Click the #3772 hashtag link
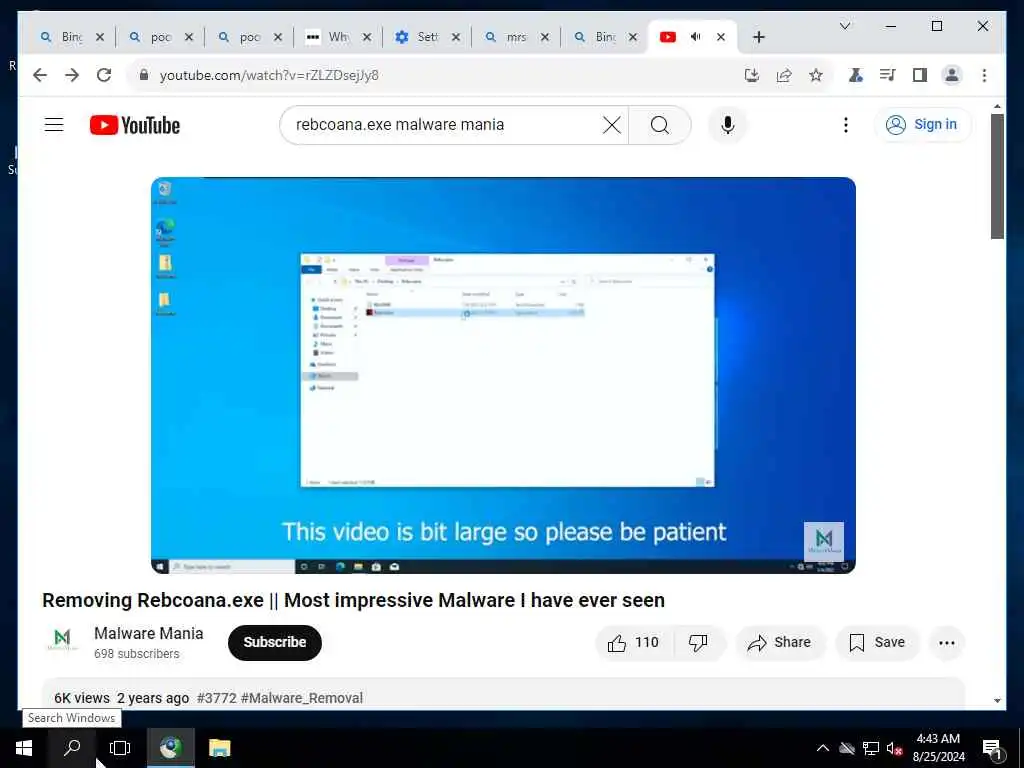 pyautogui.click(x=216, y=697)
